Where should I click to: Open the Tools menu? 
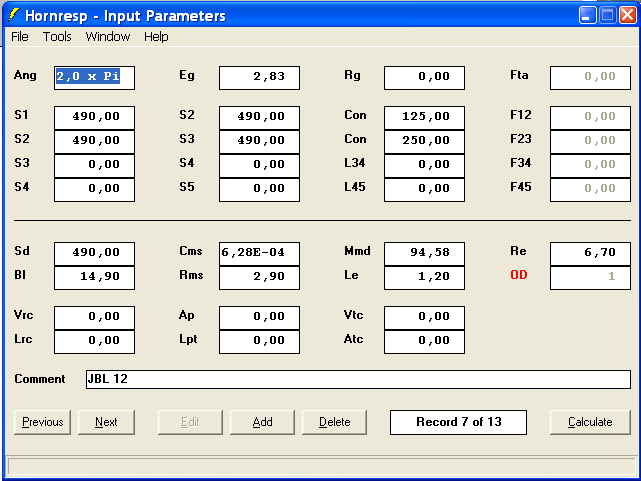tap(57, 37)
